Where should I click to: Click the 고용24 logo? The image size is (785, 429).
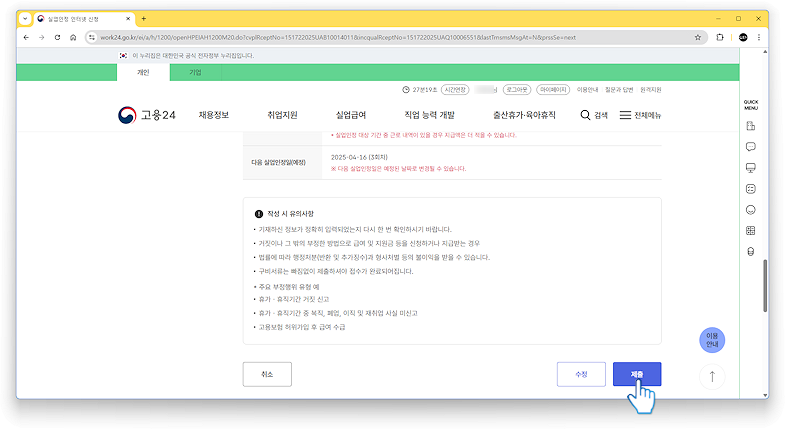coord(147,115)
